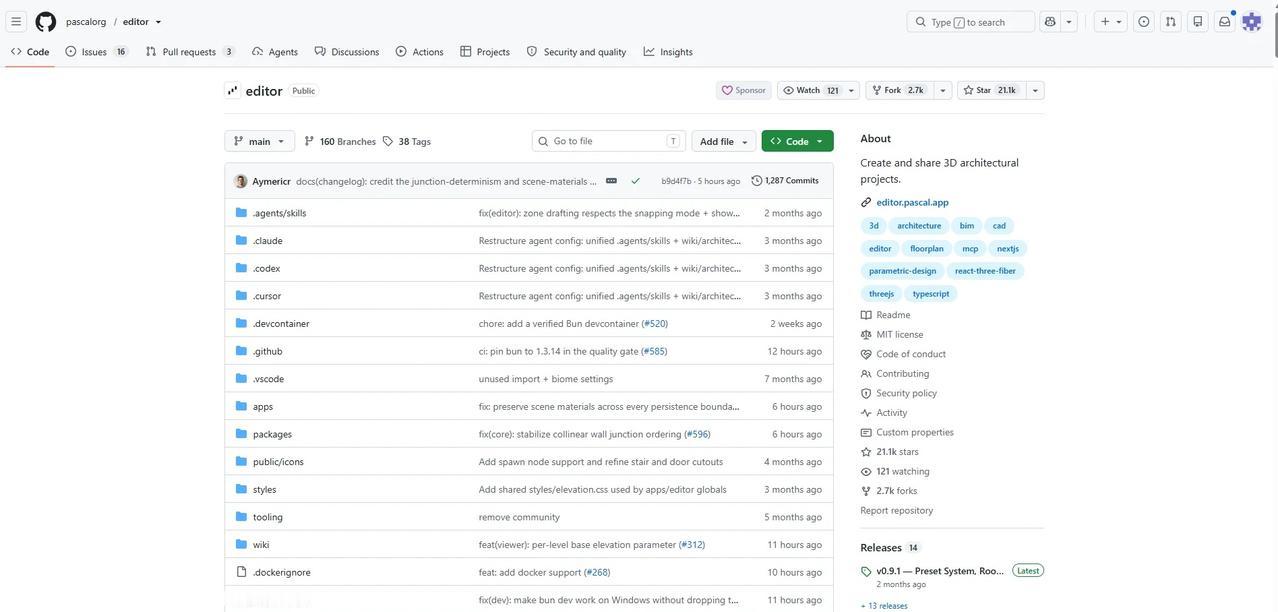
Task: Open the pull requests icon in header
Action: 1171,22
